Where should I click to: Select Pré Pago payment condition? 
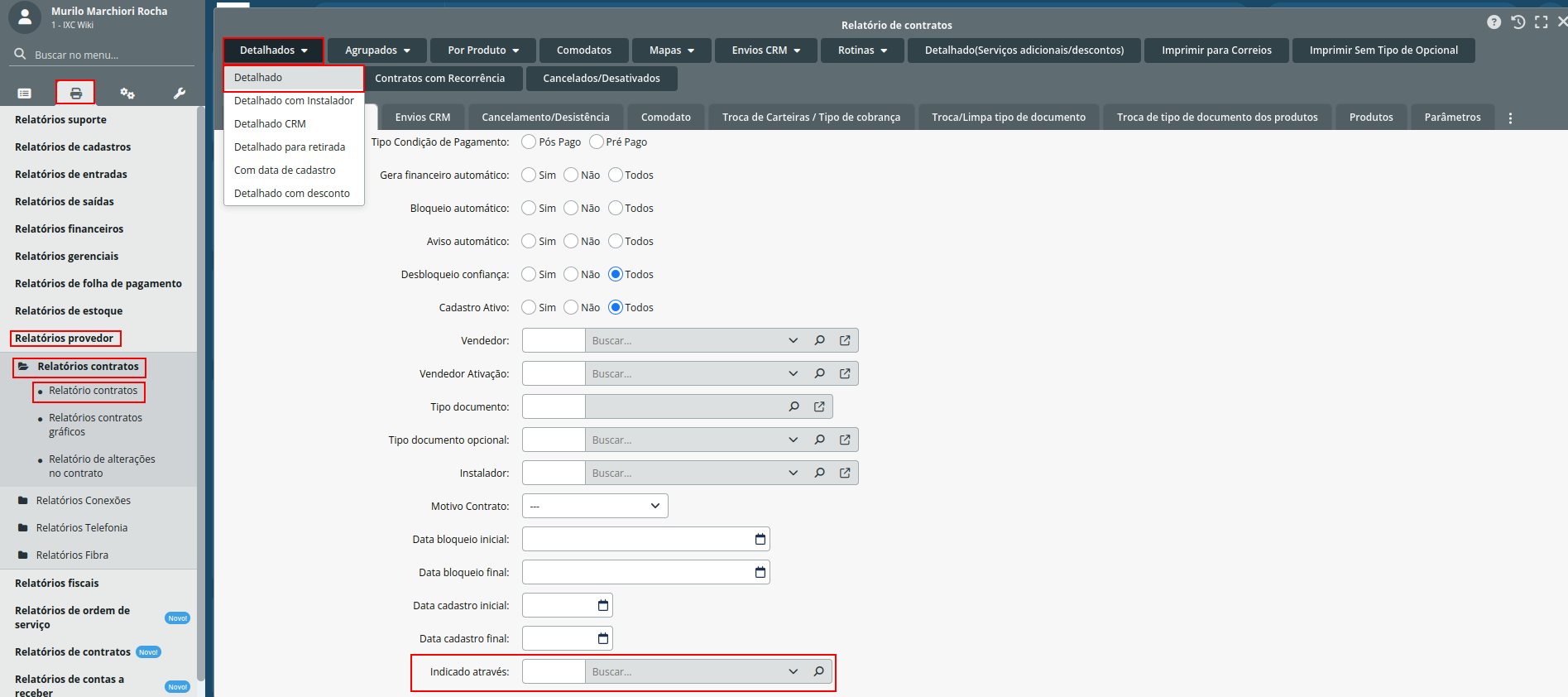[596, 142]
